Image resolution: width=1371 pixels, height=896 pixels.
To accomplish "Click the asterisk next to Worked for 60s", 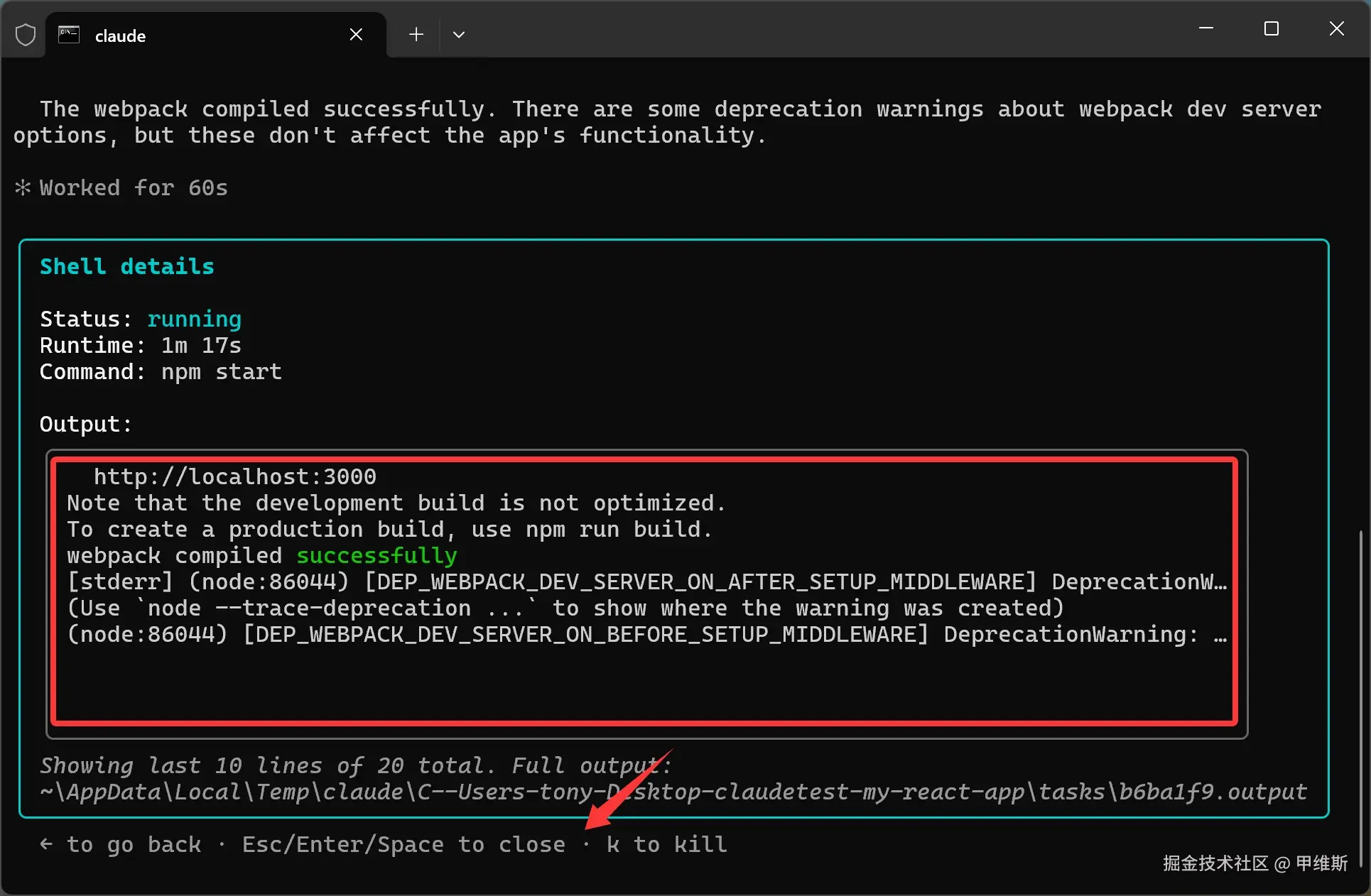I will point(23,187).
